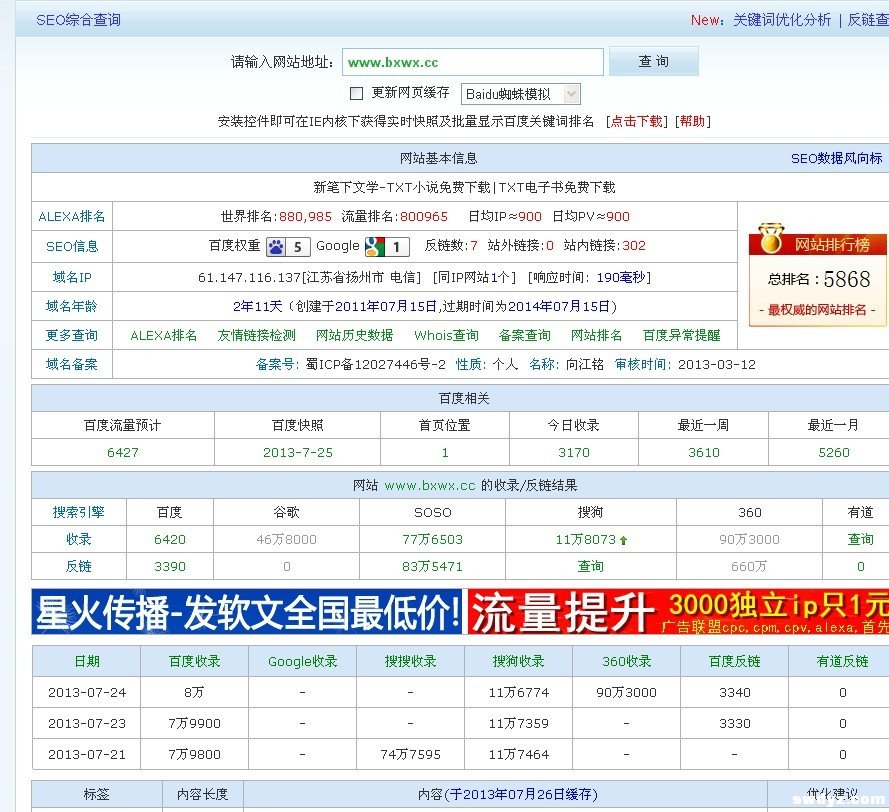Viewport: 889px width, 812px height.
Task: Select the ALEXA排名 query link
Action: pos(164,336)
